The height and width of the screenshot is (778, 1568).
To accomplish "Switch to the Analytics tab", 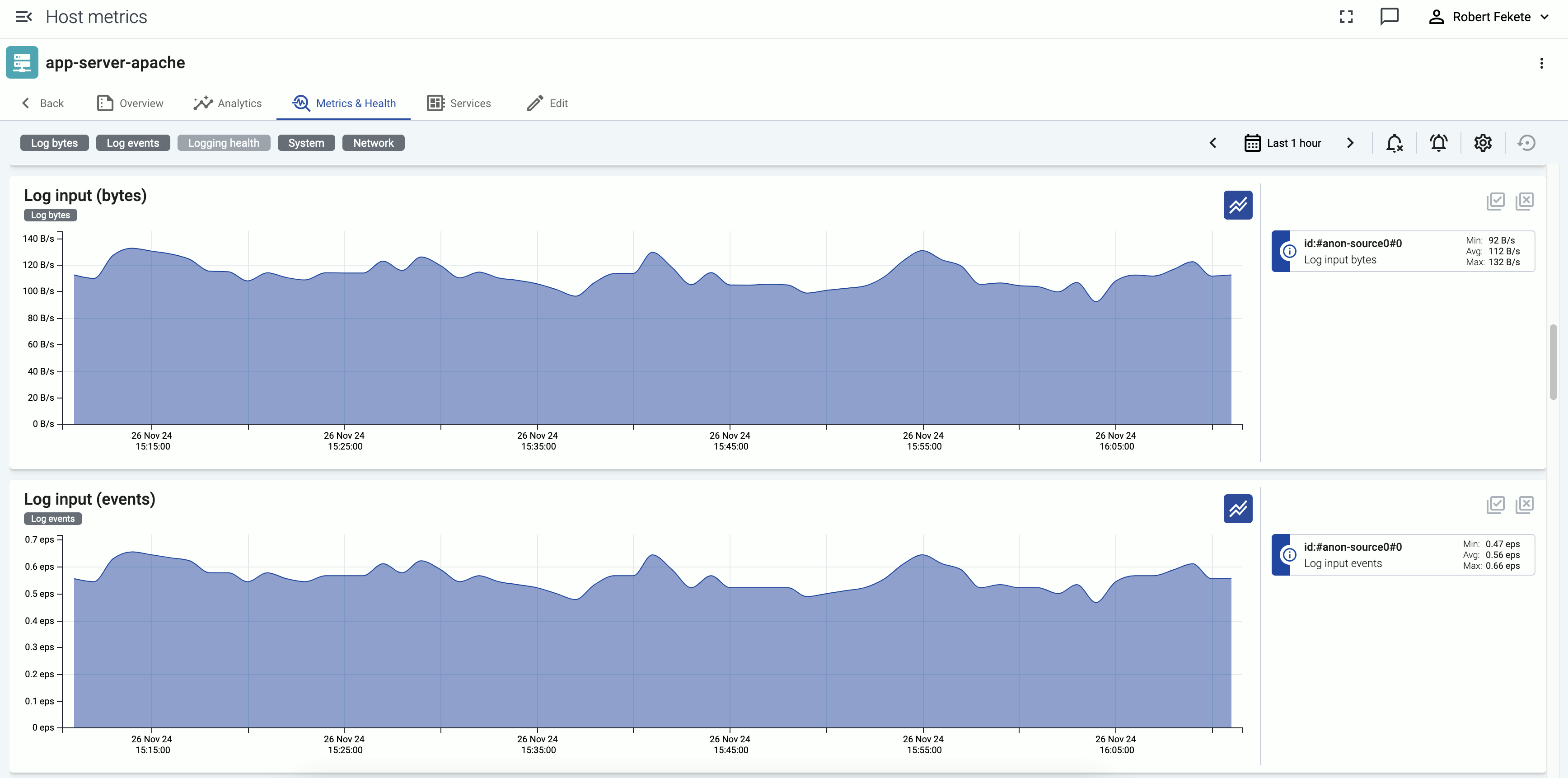I will [227, 103].
